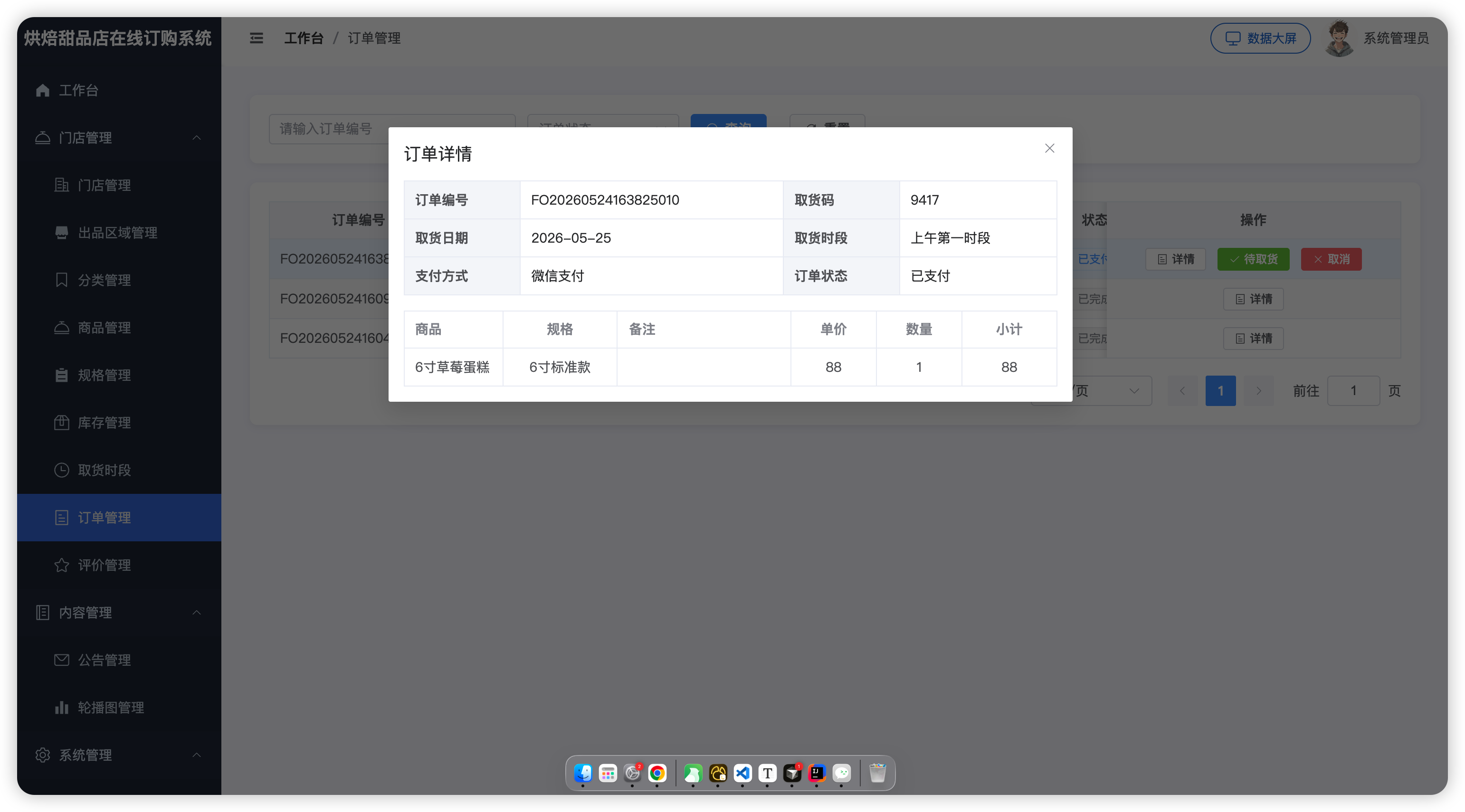1465x812 pixels.
Task: Click the 微信支付 payment method value
Action: coord(557,276)
